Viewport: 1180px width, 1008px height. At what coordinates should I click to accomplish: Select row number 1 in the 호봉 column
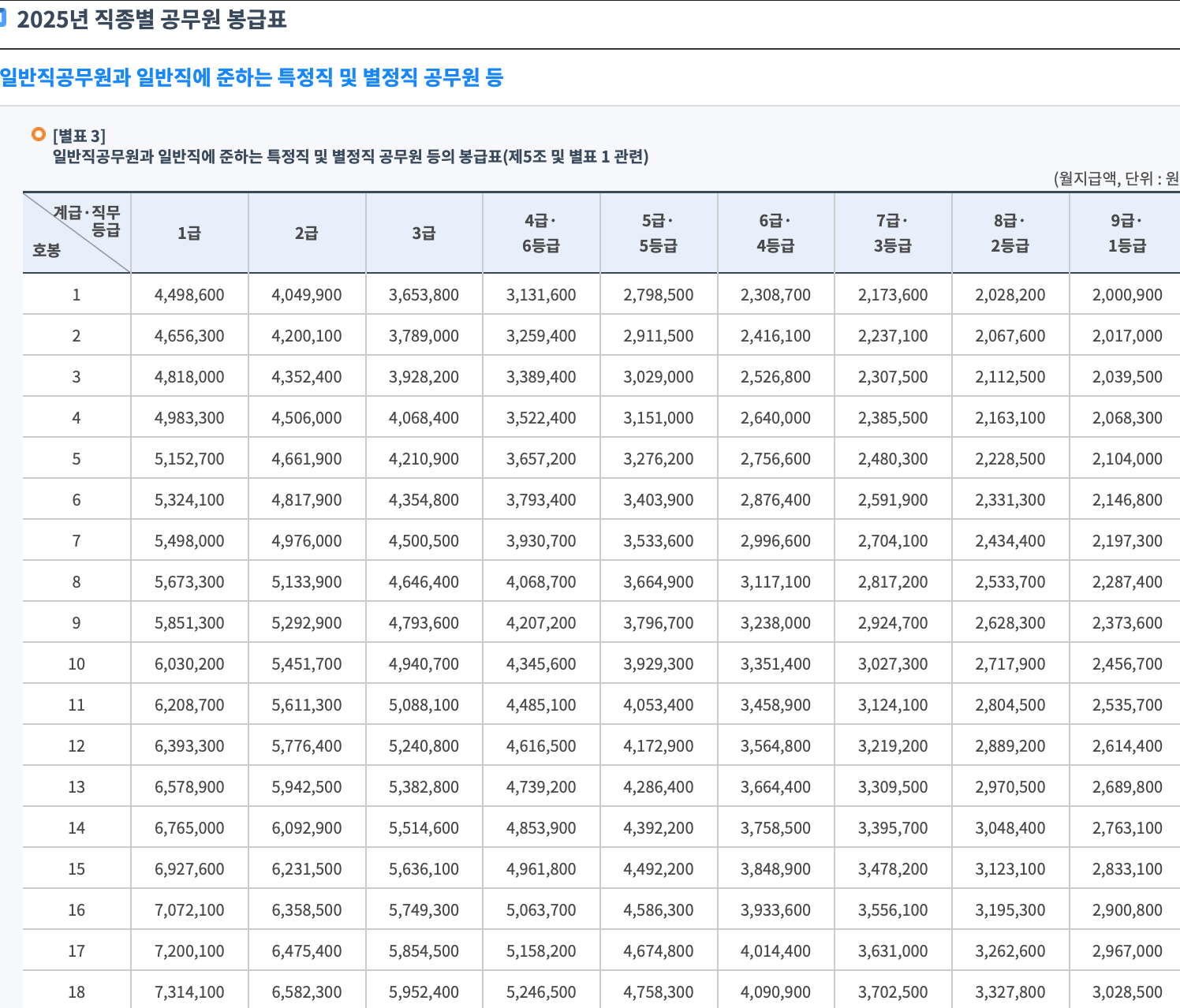point(77,294)
